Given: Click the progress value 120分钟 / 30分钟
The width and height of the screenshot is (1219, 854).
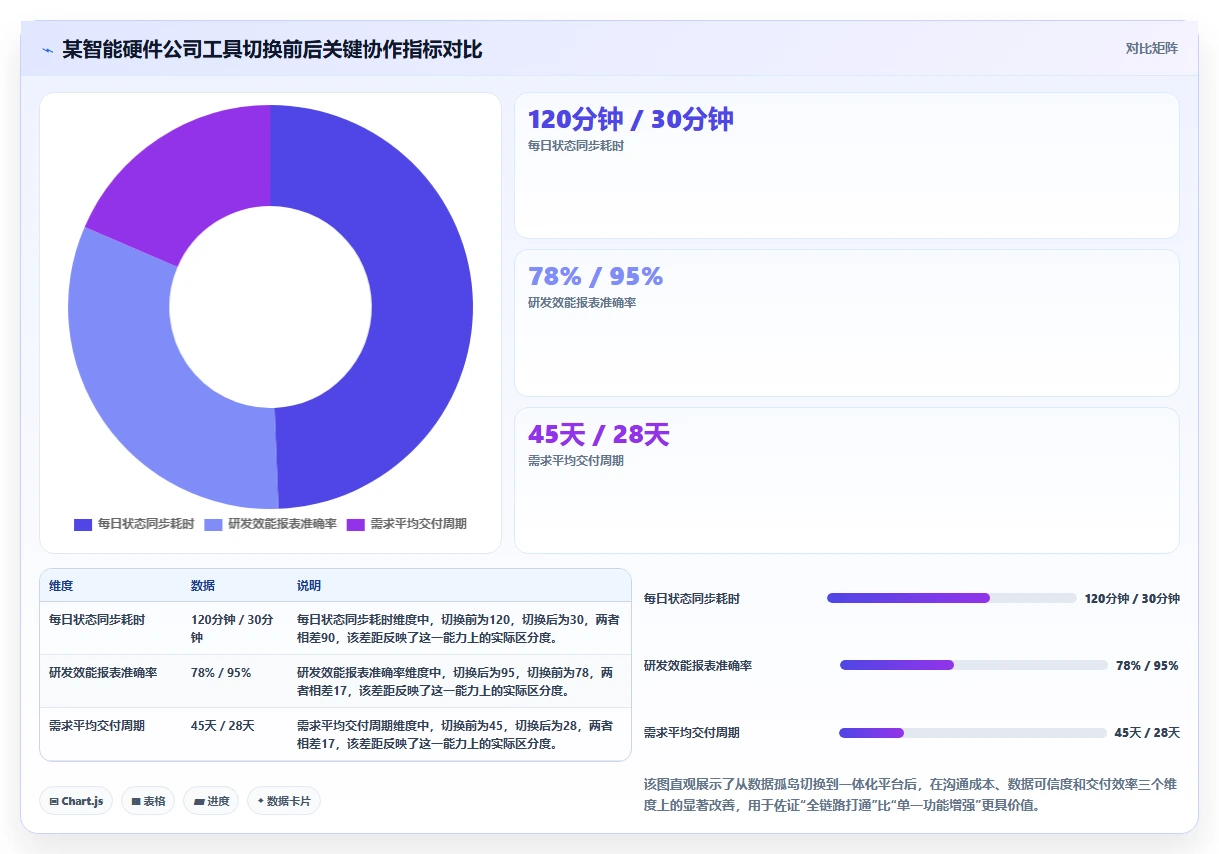Looking at the screenshot, I should click(x=1132, y=599).
